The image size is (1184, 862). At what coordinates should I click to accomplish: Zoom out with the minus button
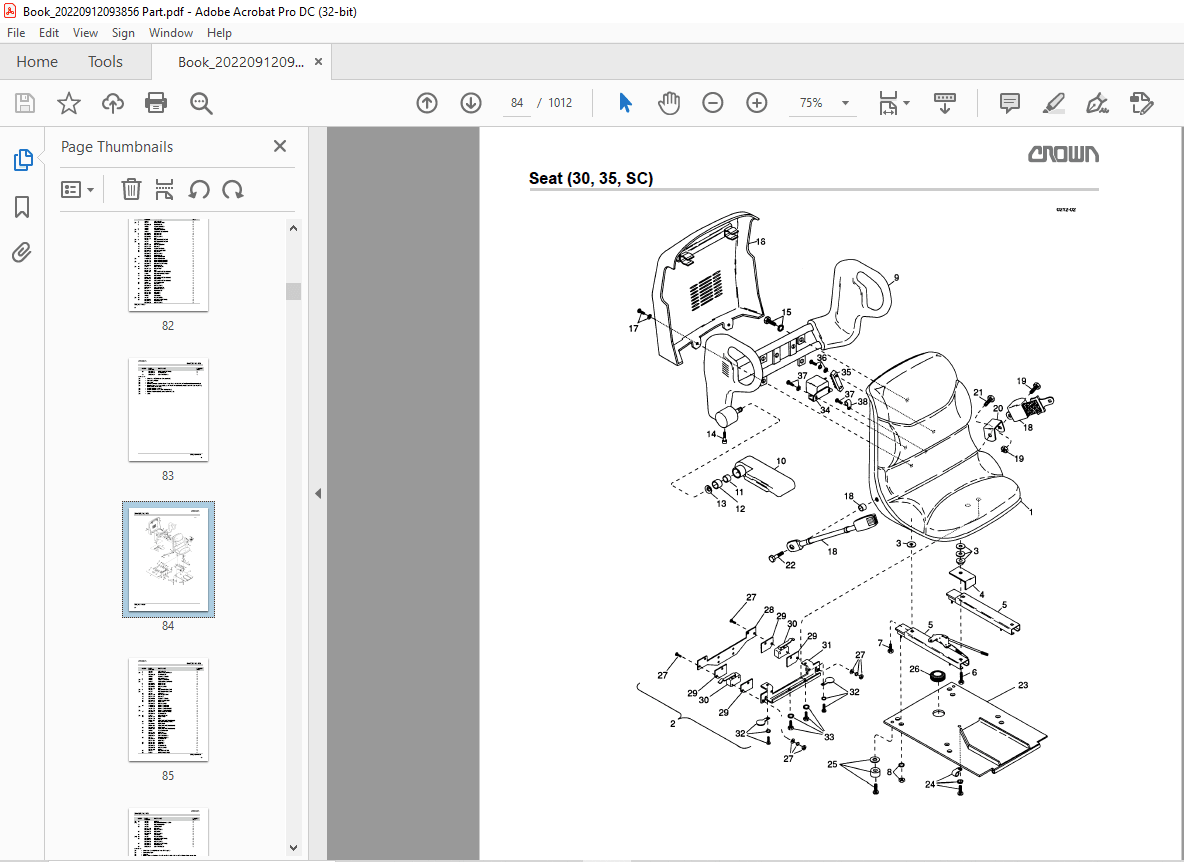tap(712, 102)
